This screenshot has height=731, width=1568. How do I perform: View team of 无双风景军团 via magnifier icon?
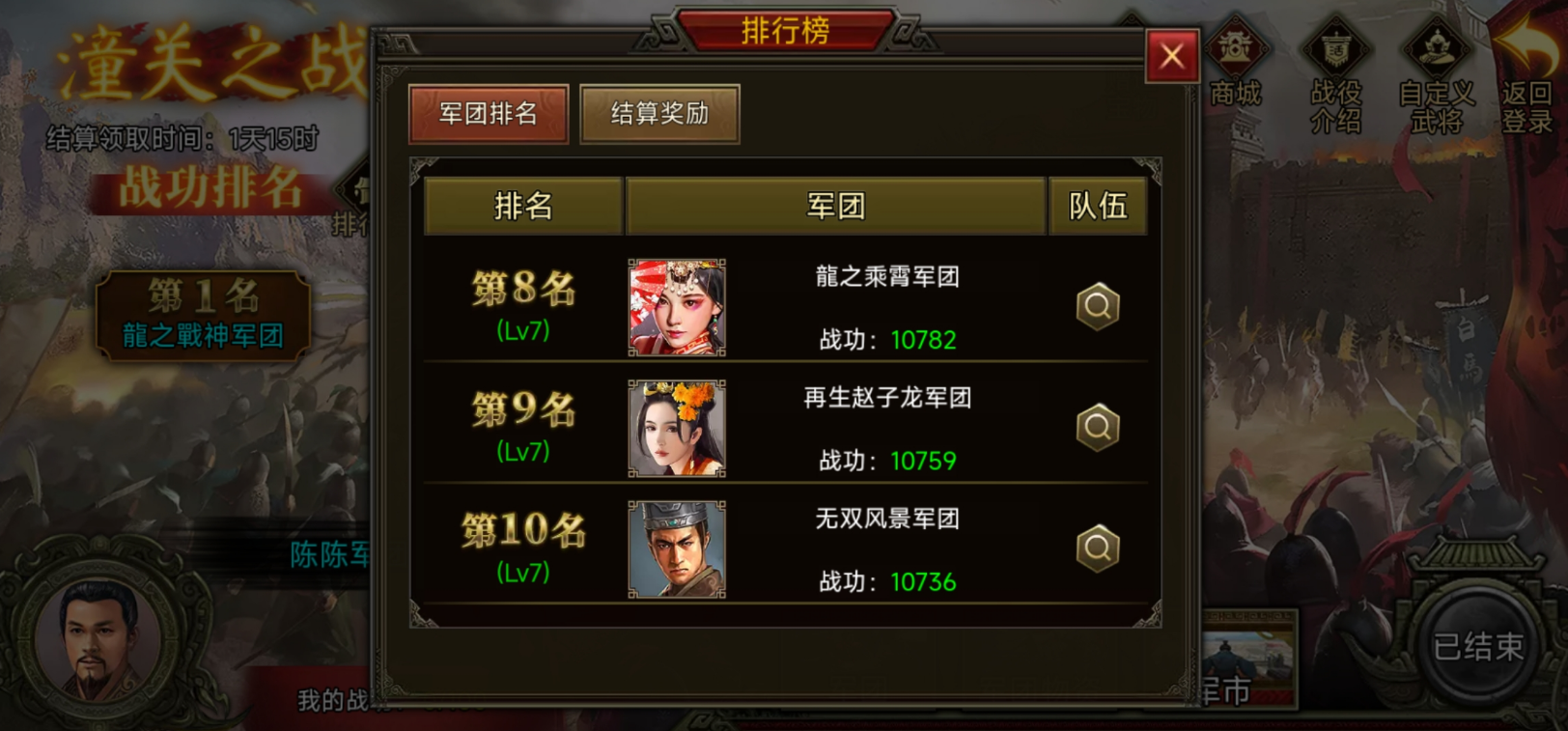coord(1098,548)
